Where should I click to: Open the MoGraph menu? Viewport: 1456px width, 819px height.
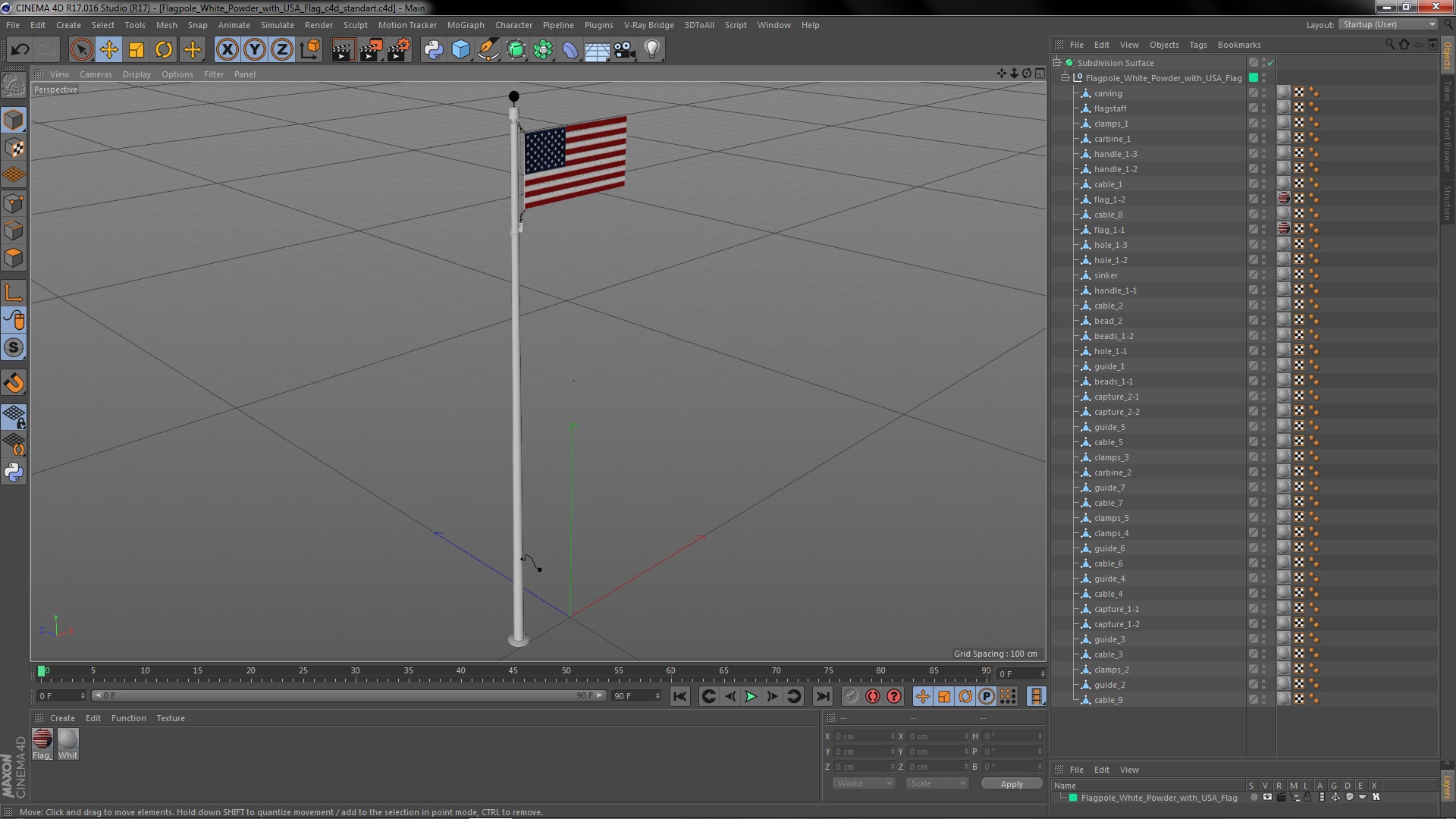(x=466, y=25)
